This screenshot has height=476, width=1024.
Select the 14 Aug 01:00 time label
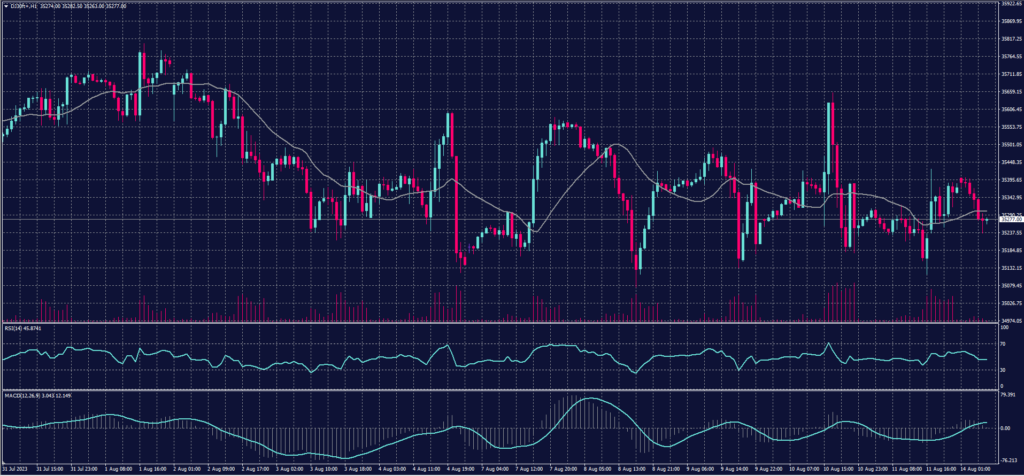click(x=964, y=467)
